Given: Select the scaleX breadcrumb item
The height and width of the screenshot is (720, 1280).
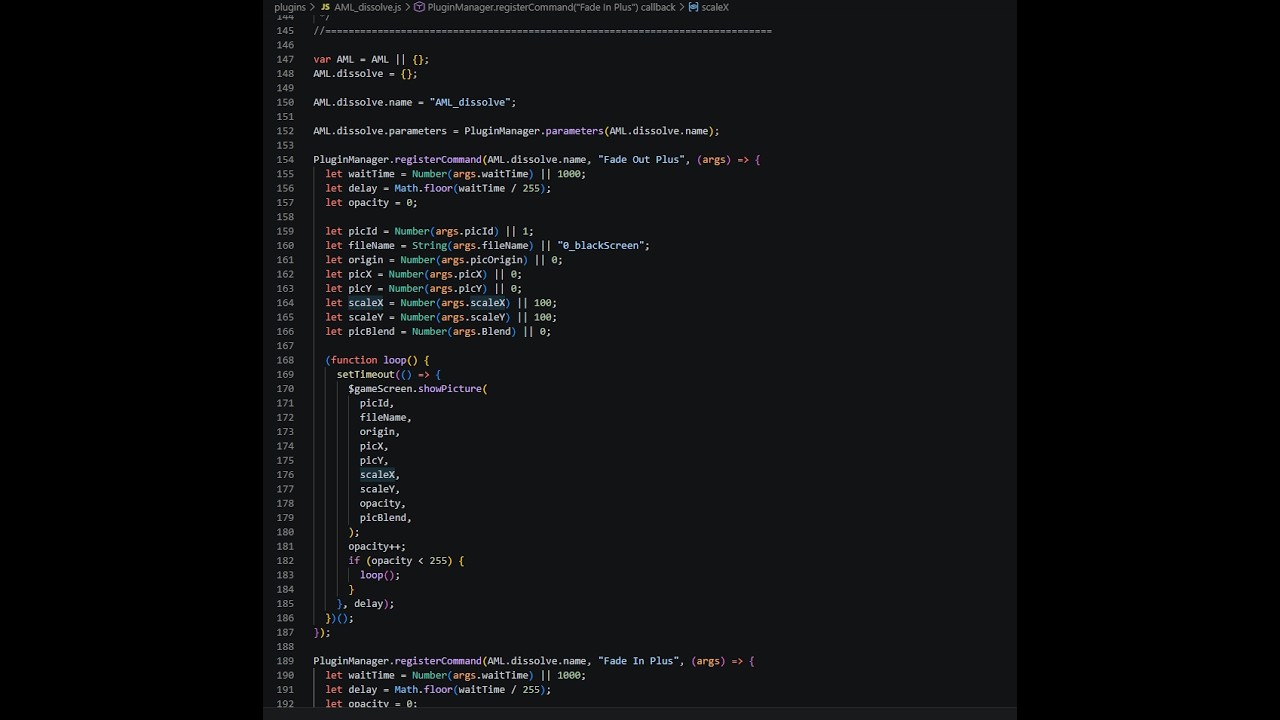Looking at the screenshot, I should pyautogui.click(x=715, y=7).
